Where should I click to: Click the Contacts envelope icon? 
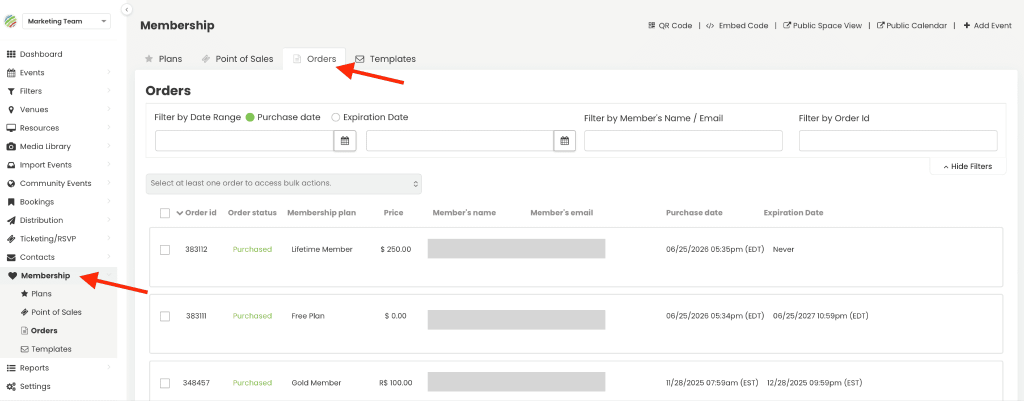coord(11,257)
